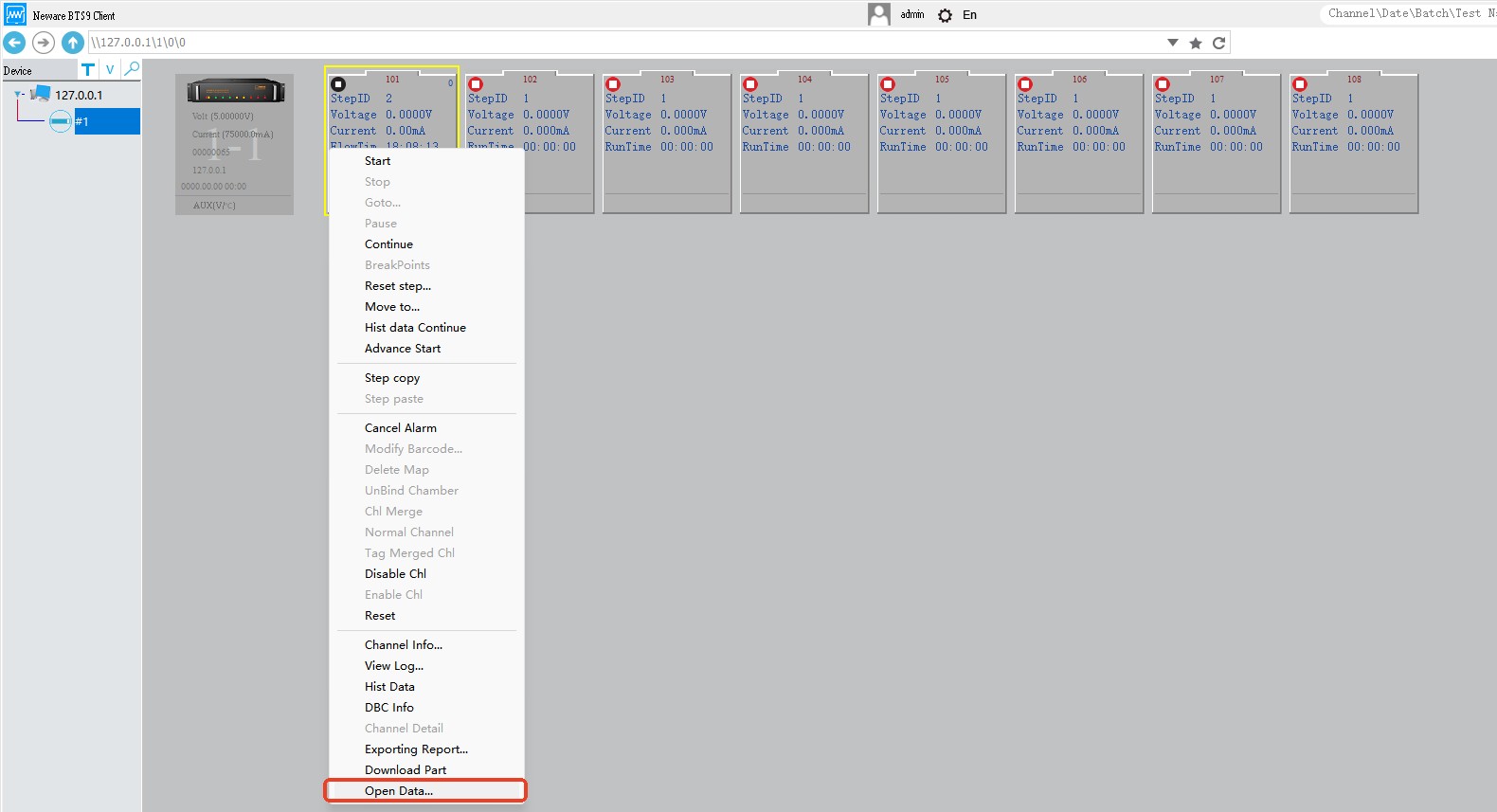Click the back navigation arrow

coord(14,43)
